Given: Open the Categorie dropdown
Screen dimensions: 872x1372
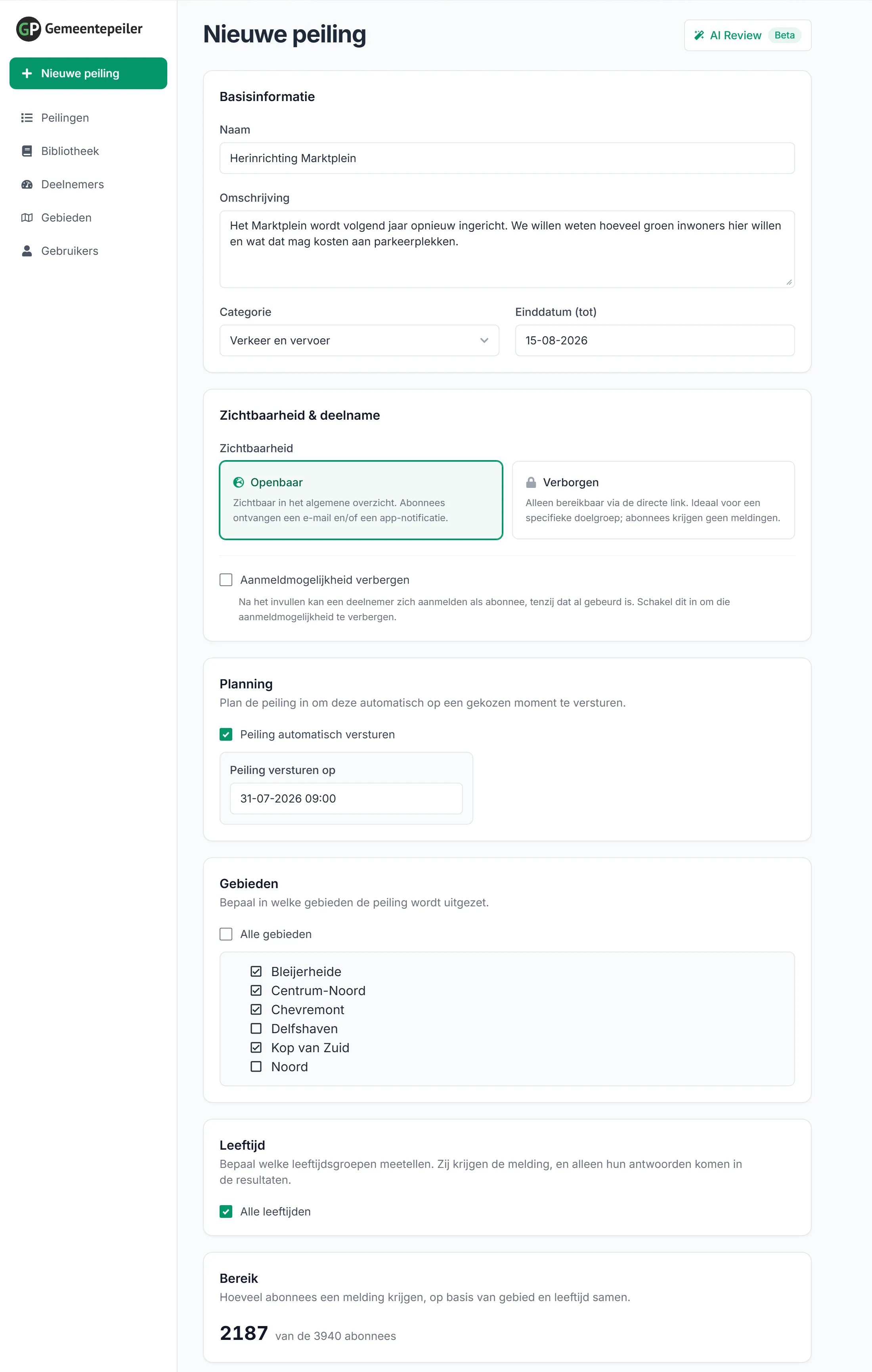Looking at the screenshot, I should [360, 341].
